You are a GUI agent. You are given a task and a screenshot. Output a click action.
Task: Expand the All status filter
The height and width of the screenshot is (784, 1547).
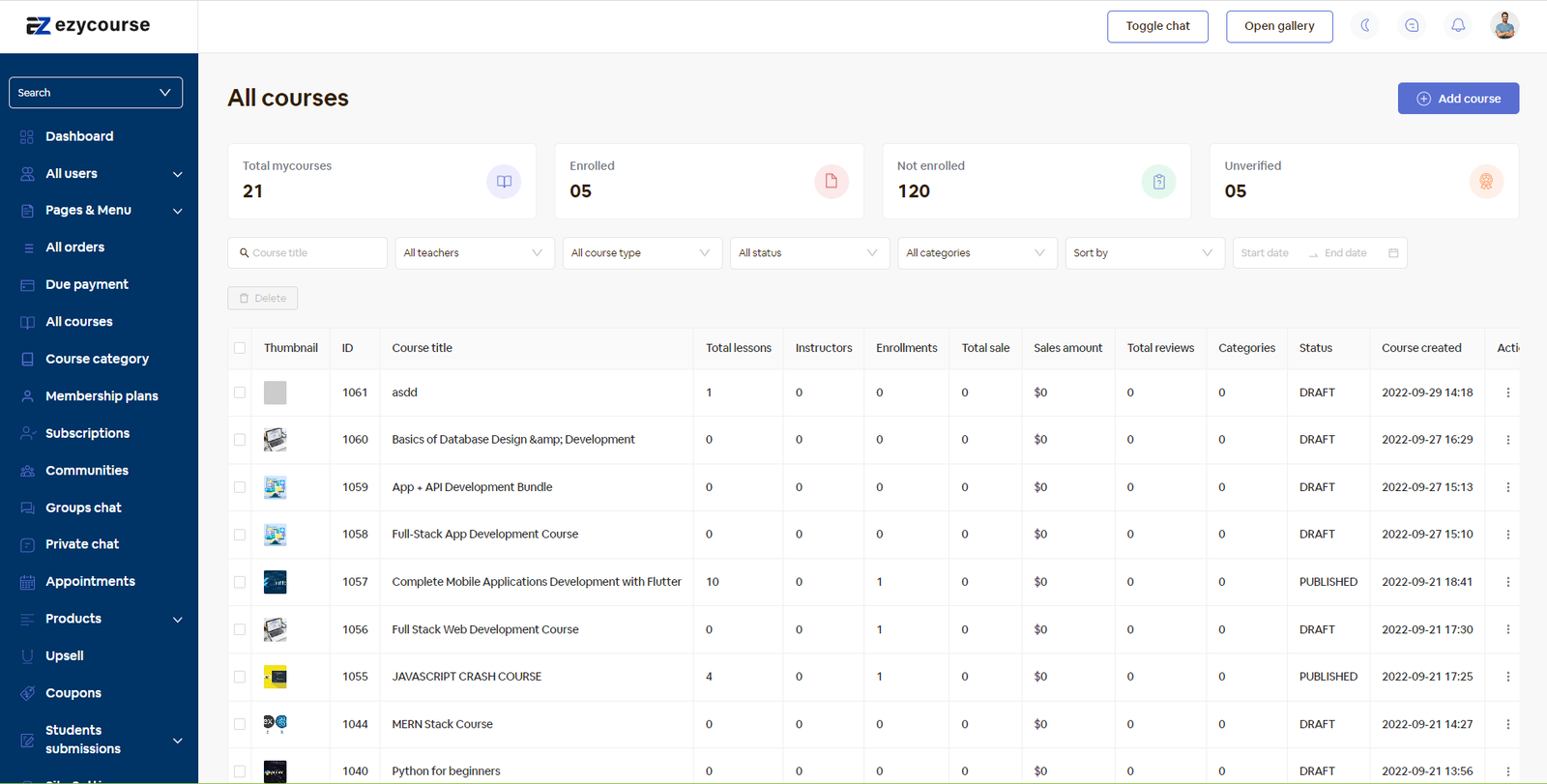[808, 253]
